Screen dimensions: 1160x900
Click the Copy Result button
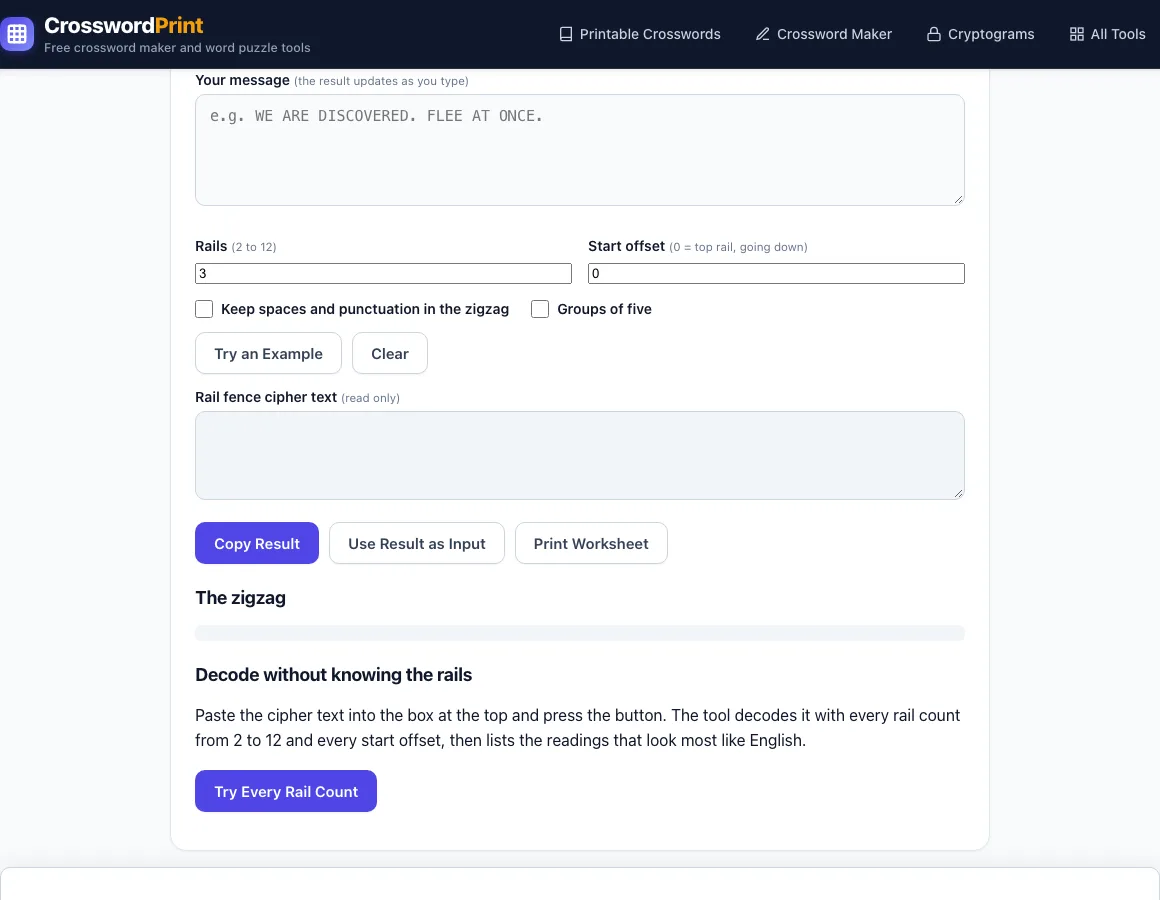tap(257, 544)
